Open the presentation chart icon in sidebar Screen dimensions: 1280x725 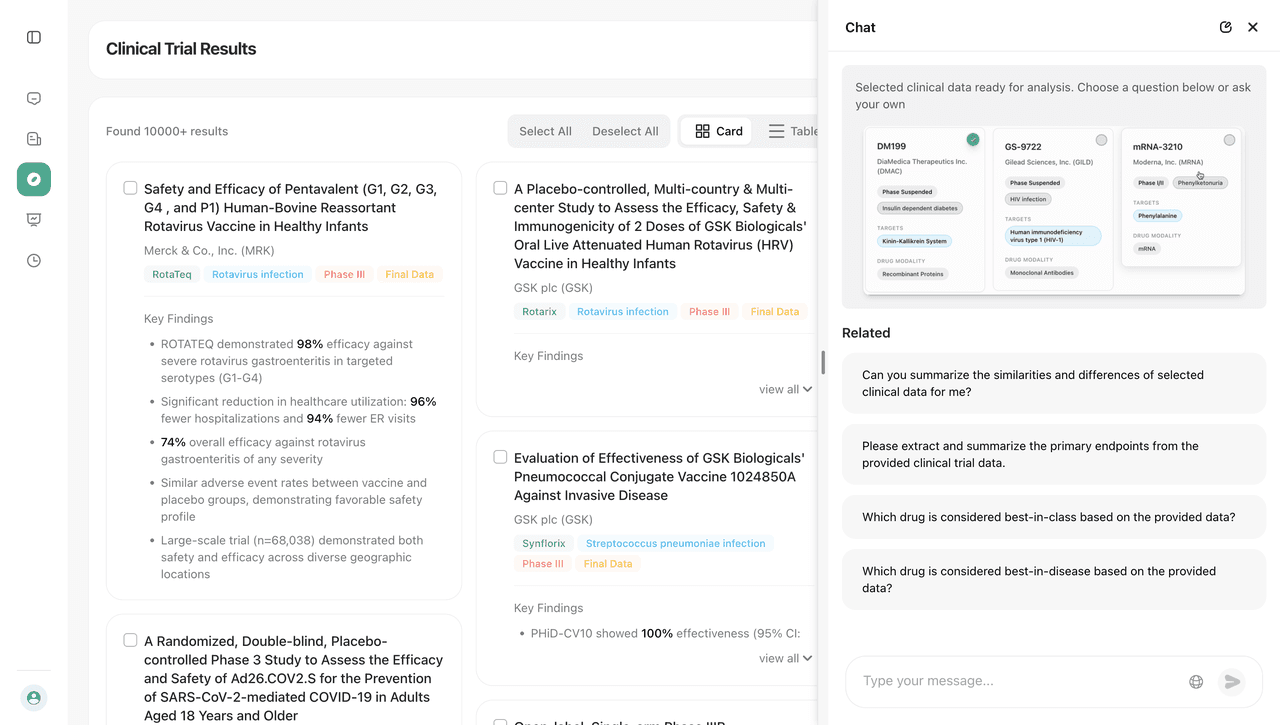point(33,219)
